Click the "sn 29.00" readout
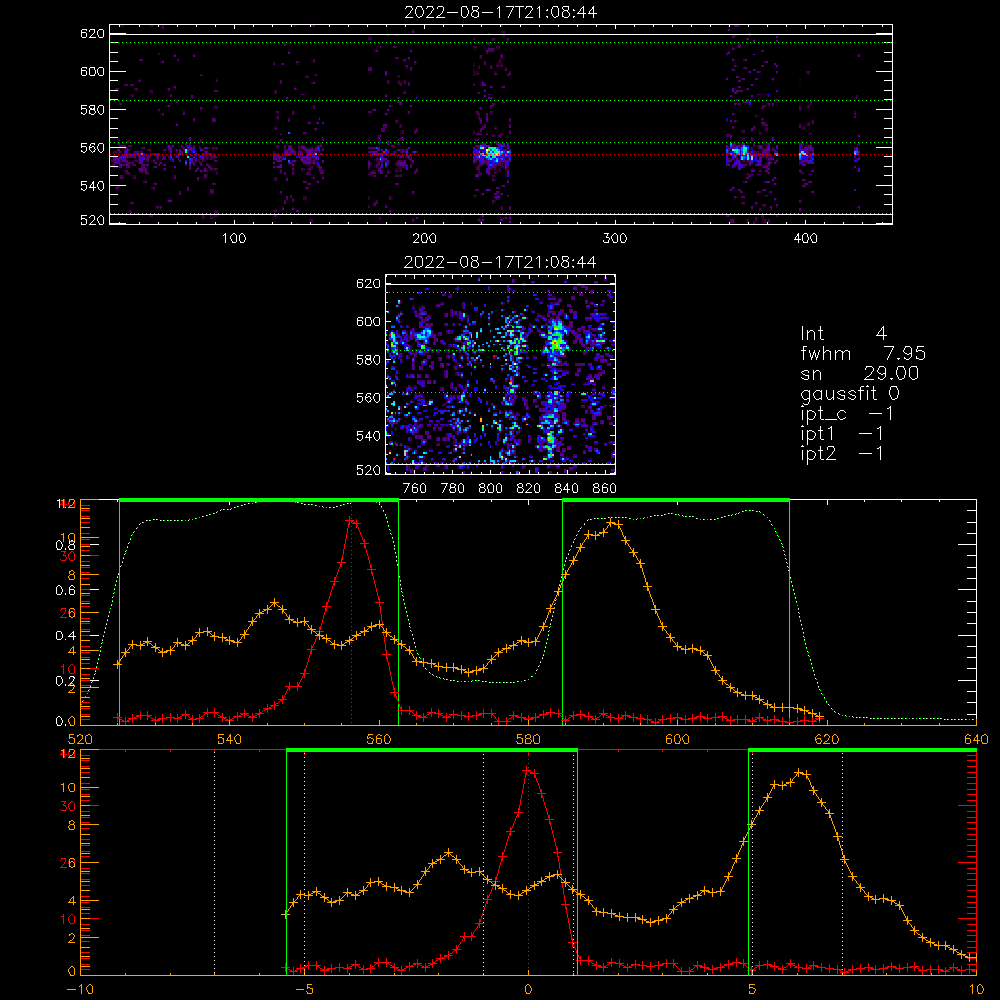This screenshot has height=1000, width=1000. tap(860, 373)
